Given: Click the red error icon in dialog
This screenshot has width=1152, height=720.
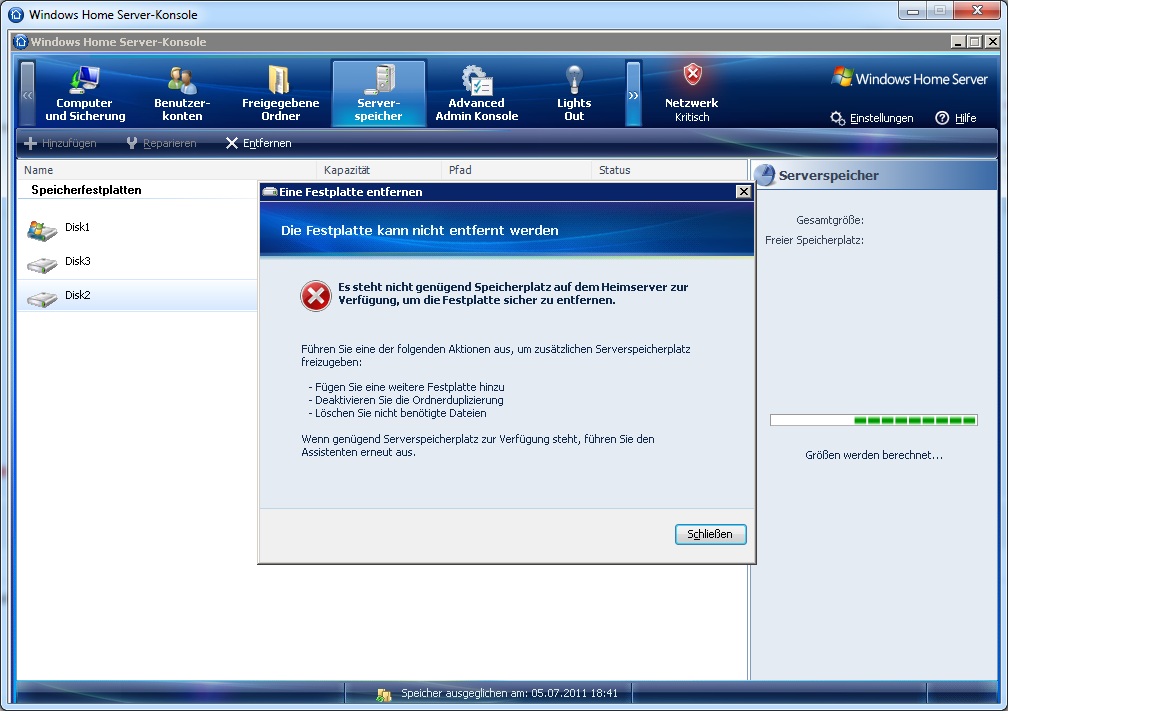Looking at the screenshot, I should point(316,296).
